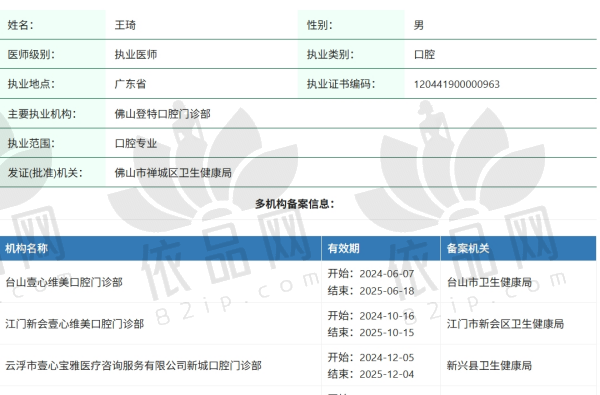The width and height of the screenshot is (600, 395).
Task: Click the 性别 label
Action: (x=320, y=25)
